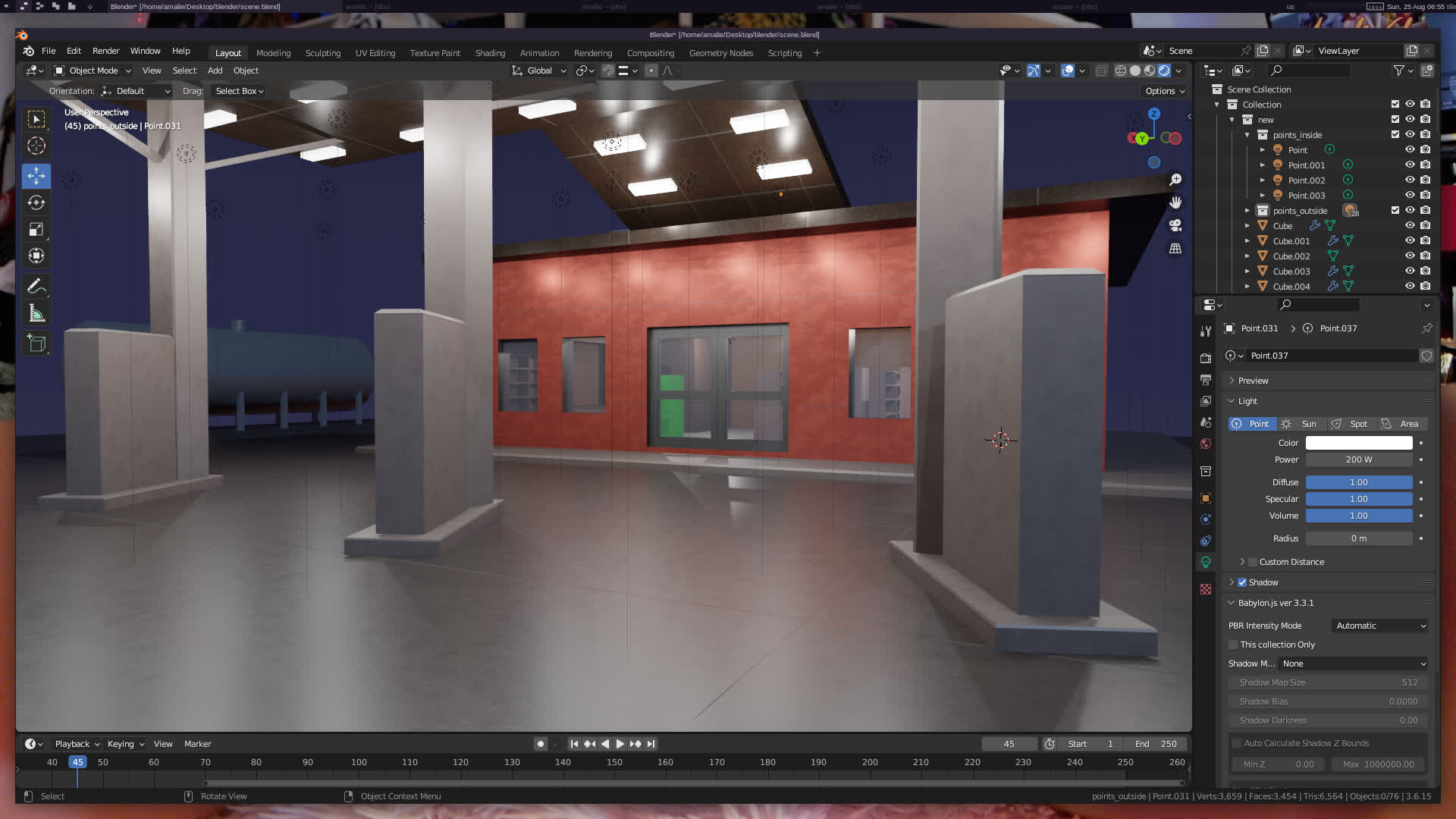This screenshot has height=819, width=1456.
Task: Select the Measure tool
Action: pos(36,313)
